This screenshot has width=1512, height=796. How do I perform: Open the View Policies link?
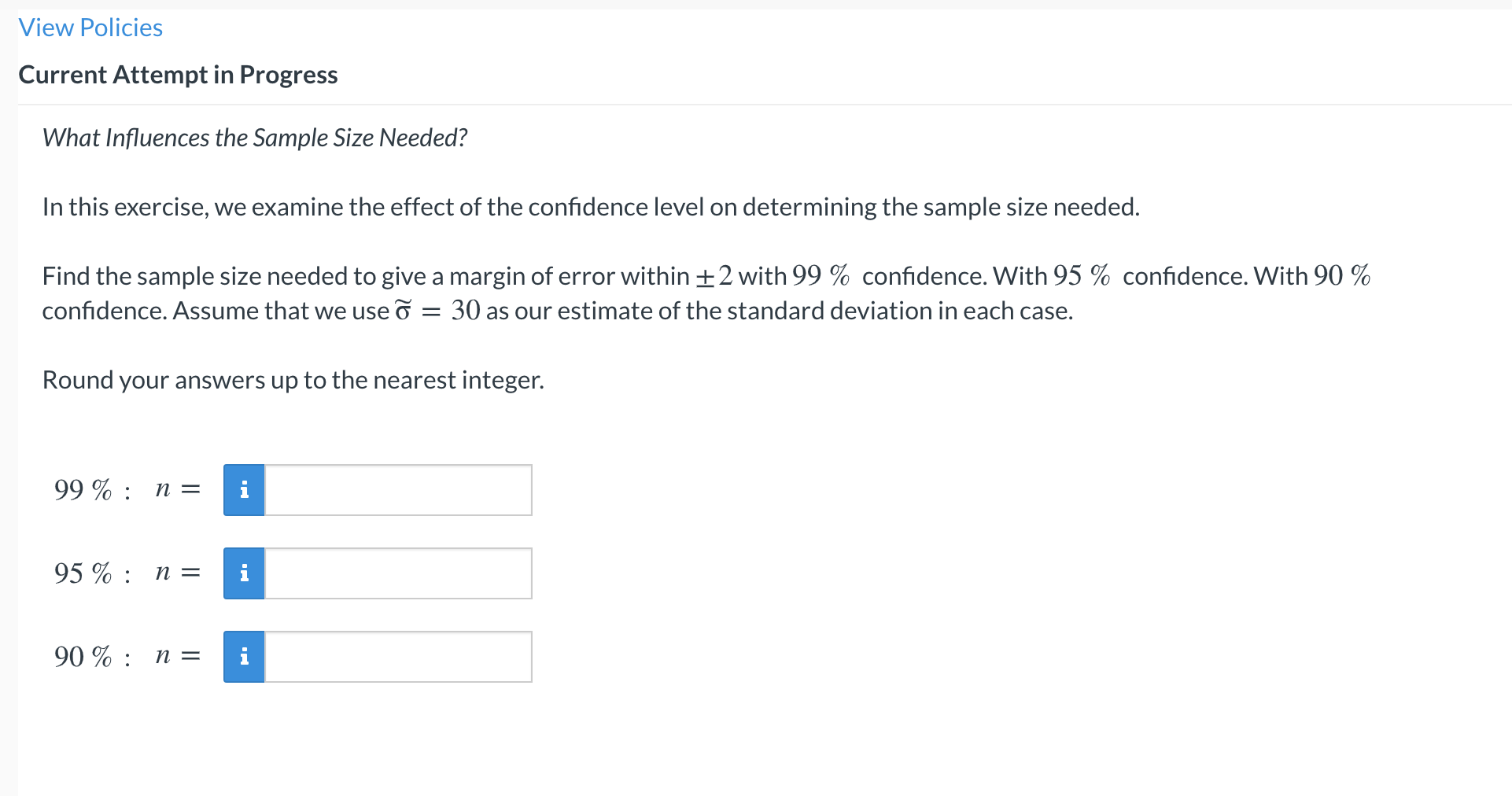pyautogui.click(x=90, y=27)
